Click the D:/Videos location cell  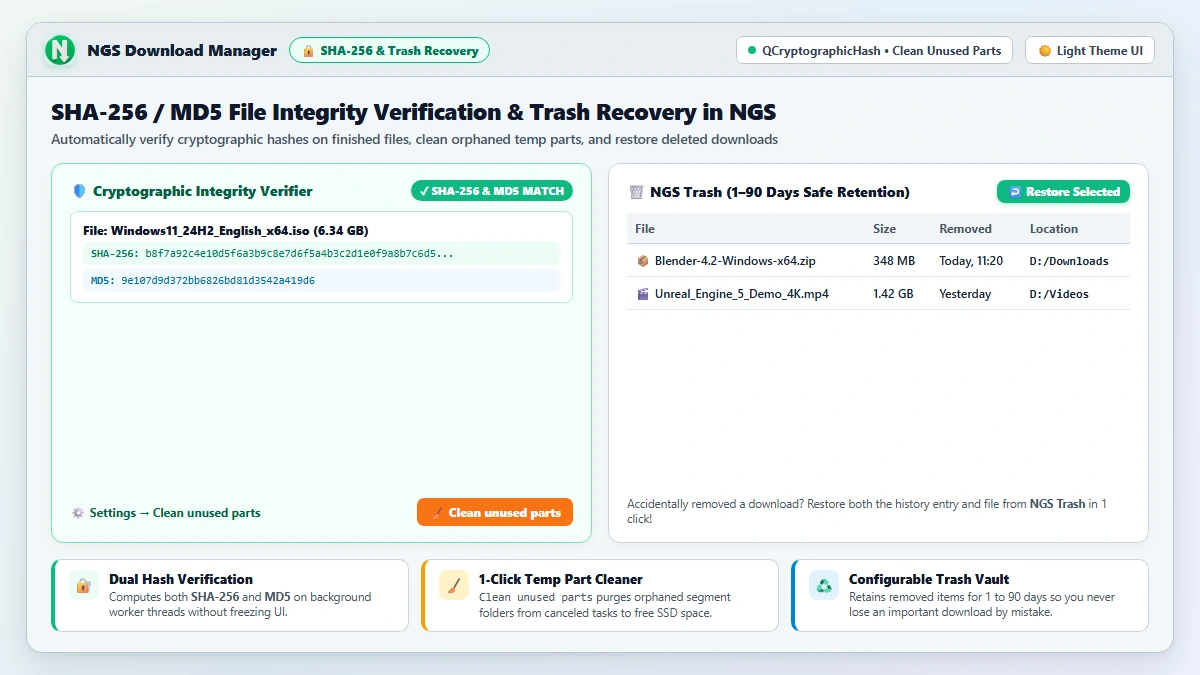click(x=1059, y=294)
